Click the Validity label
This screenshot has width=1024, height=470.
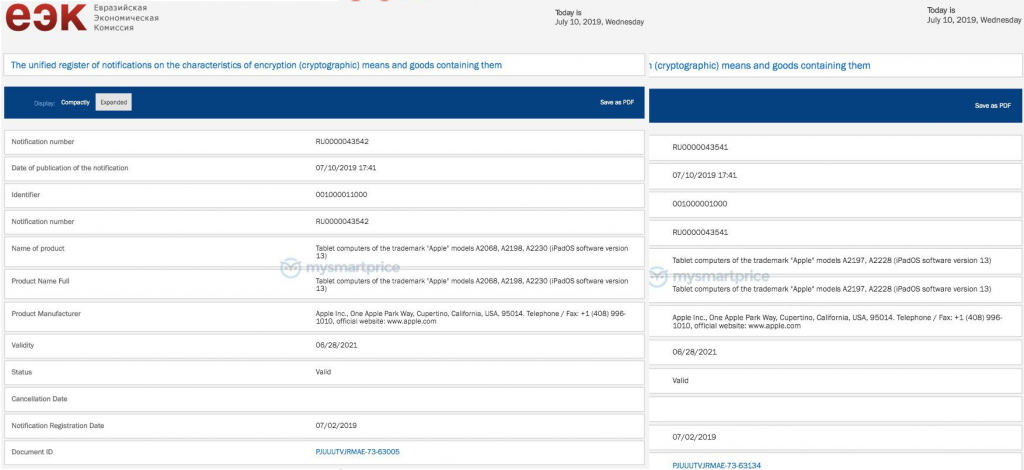coord(23,345)
